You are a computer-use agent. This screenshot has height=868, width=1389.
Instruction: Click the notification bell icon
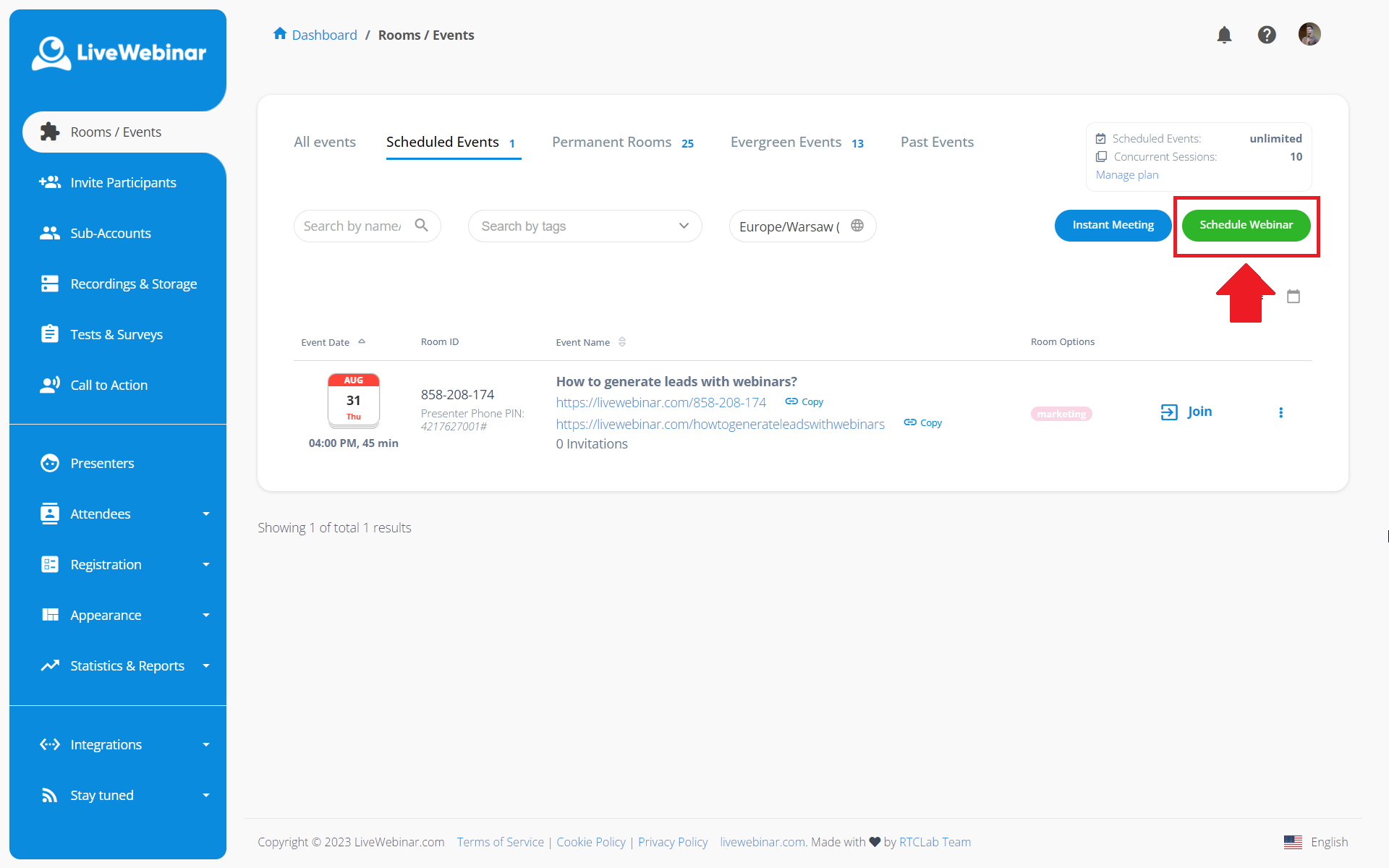pos(1224,35)
